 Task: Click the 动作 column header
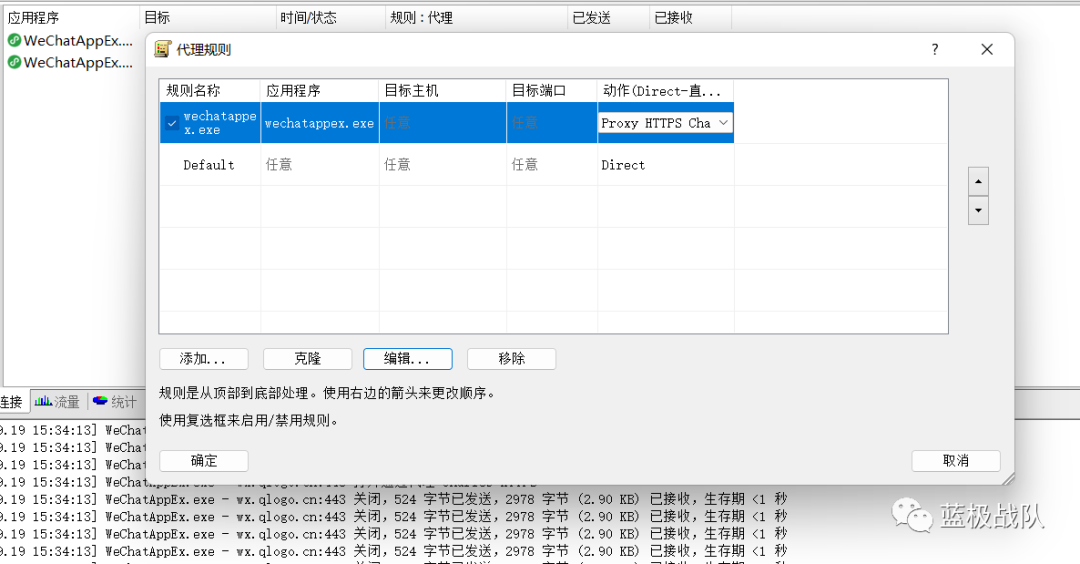665,91
